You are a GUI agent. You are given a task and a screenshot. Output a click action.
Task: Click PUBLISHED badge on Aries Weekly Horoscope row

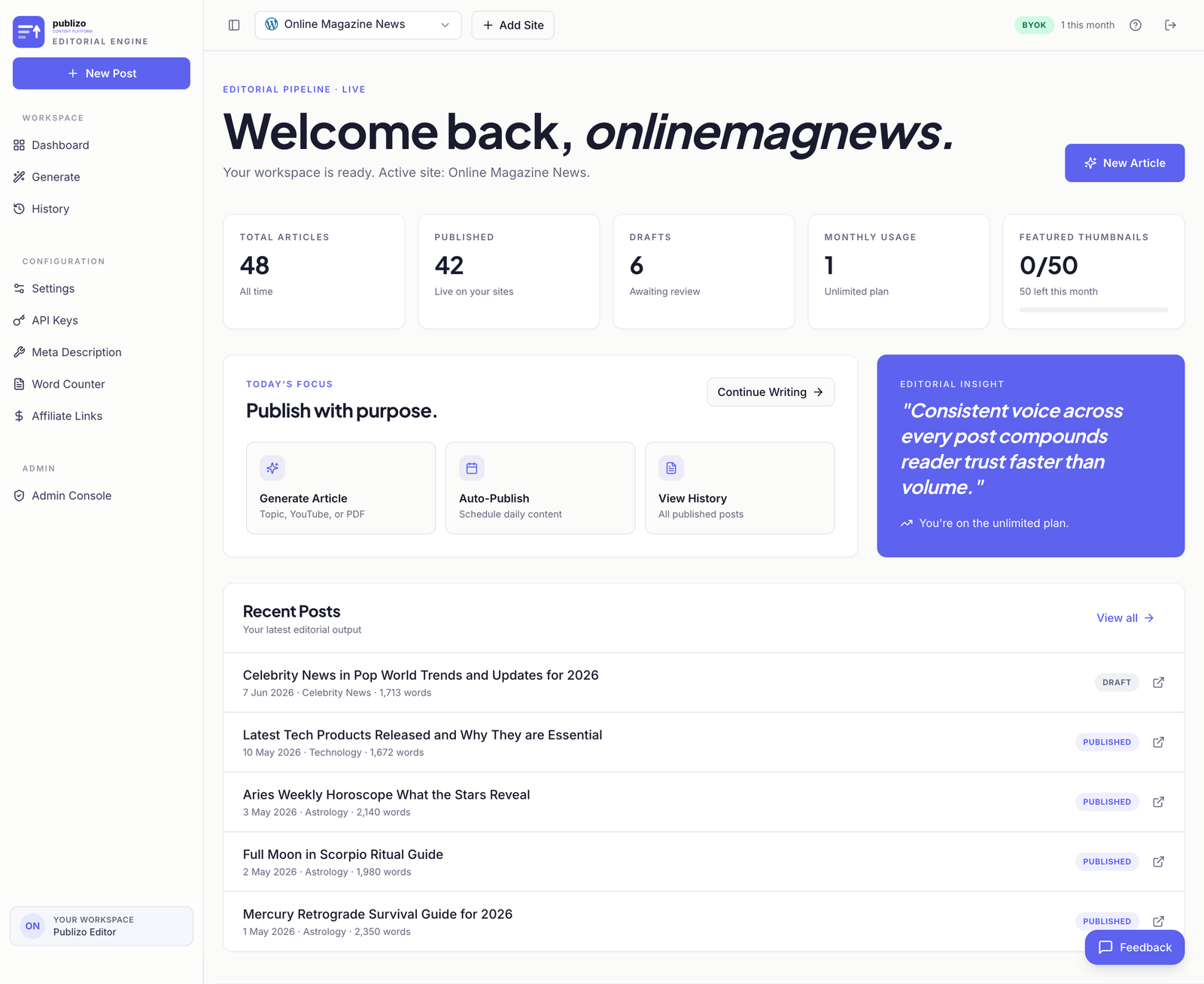point(1107,802)
